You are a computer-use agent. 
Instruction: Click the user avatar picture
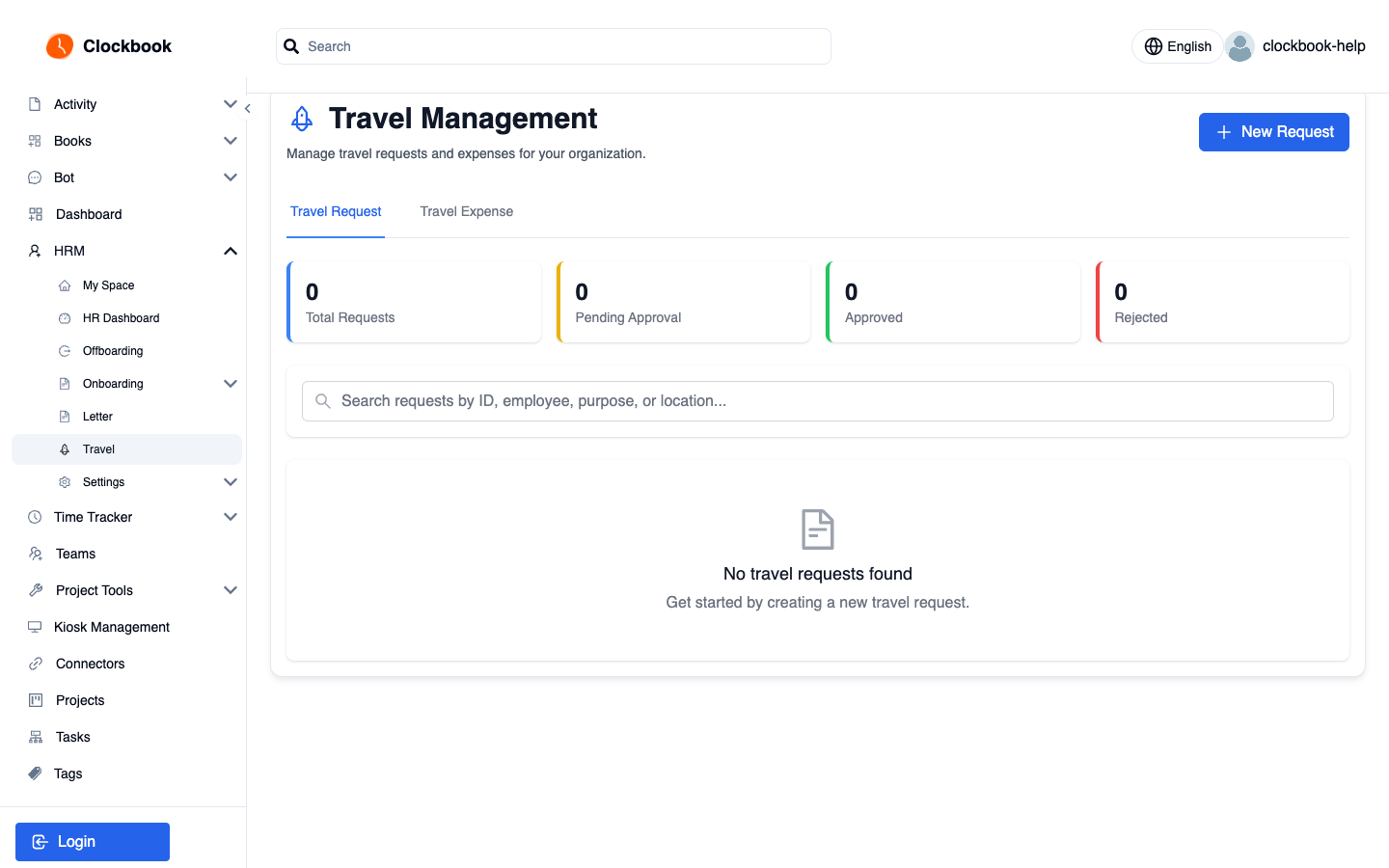(x=1239, y=46)
